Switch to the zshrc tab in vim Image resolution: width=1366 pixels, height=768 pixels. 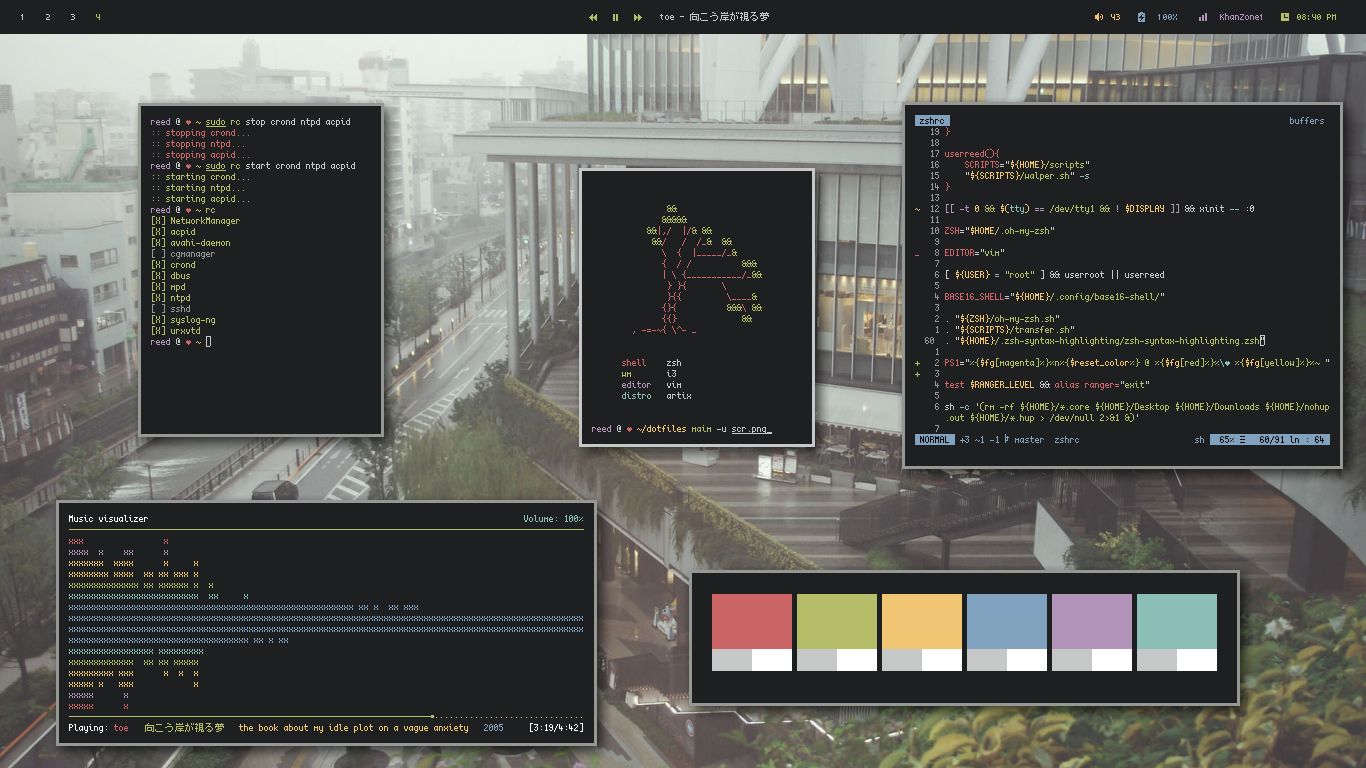point(930,119)
